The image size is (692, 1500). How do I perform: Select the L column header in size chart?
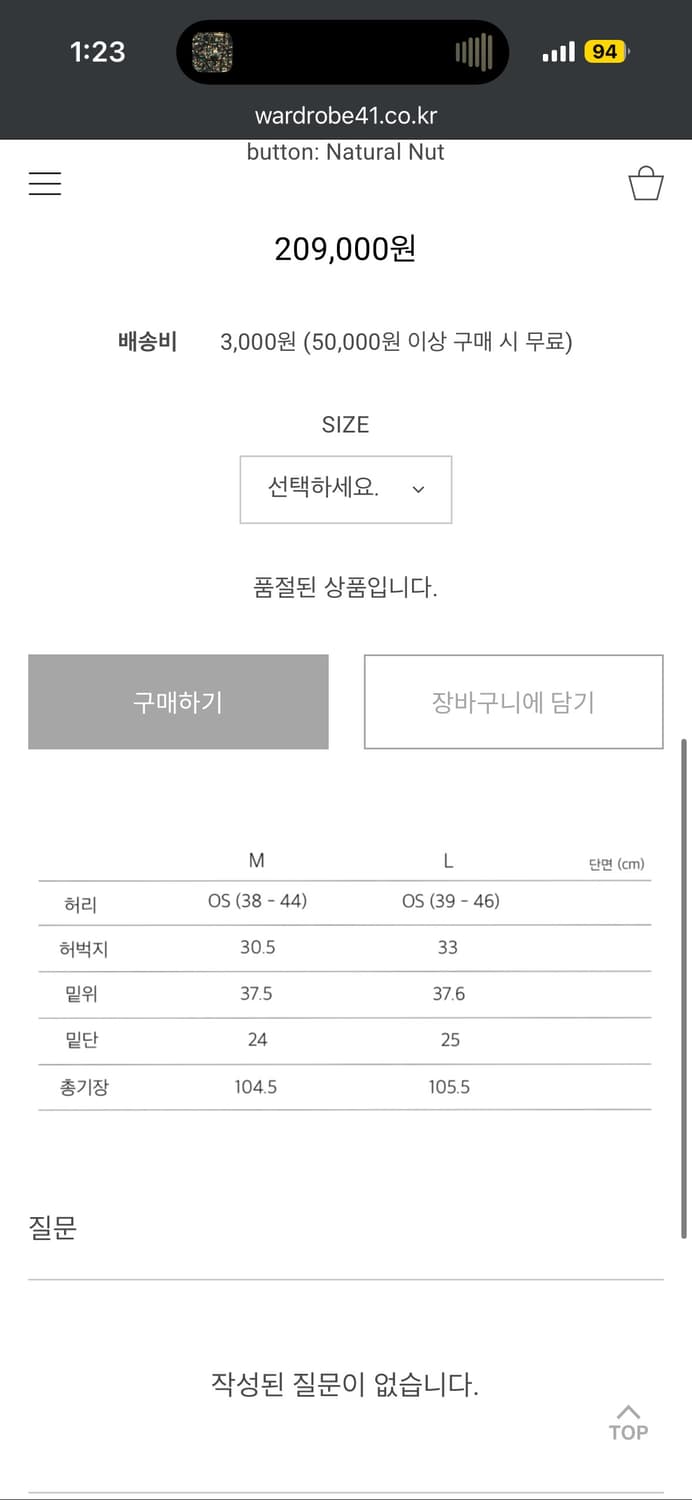pos(448,860)
